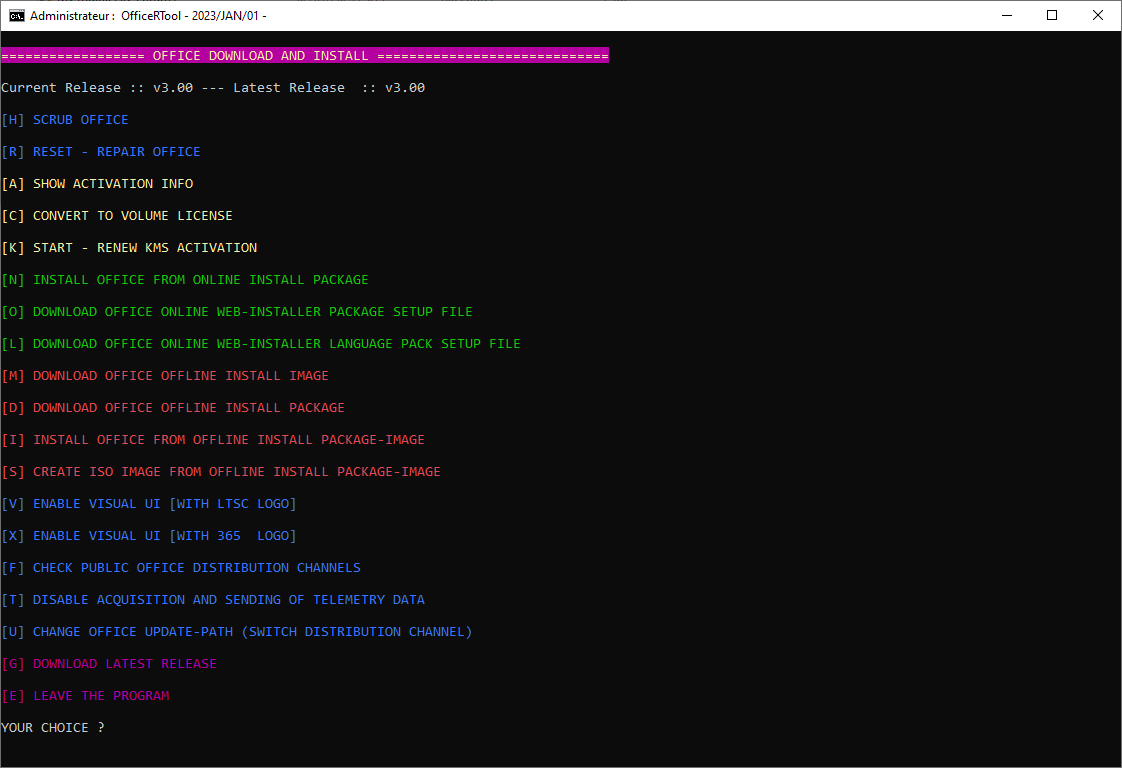Select INSTALL OFFICE FROM OFFLINE INSTALL PACKAGE-IMAGE
Image resolution: width=1122 pixels, height=768 pixels.
click(x=213, y=439)
